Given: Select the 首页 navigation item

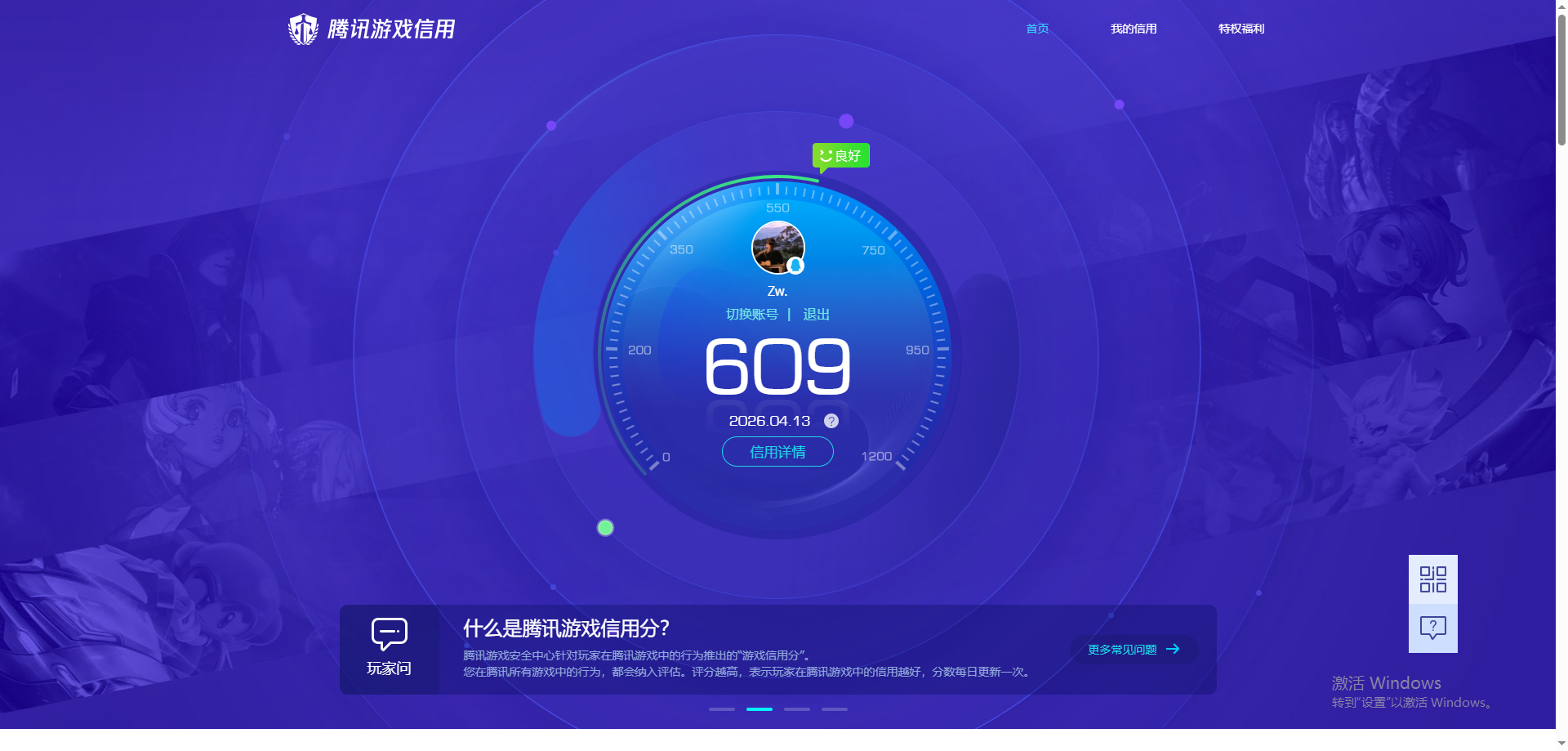Looking at the screenshot, I should (1036, 29).
